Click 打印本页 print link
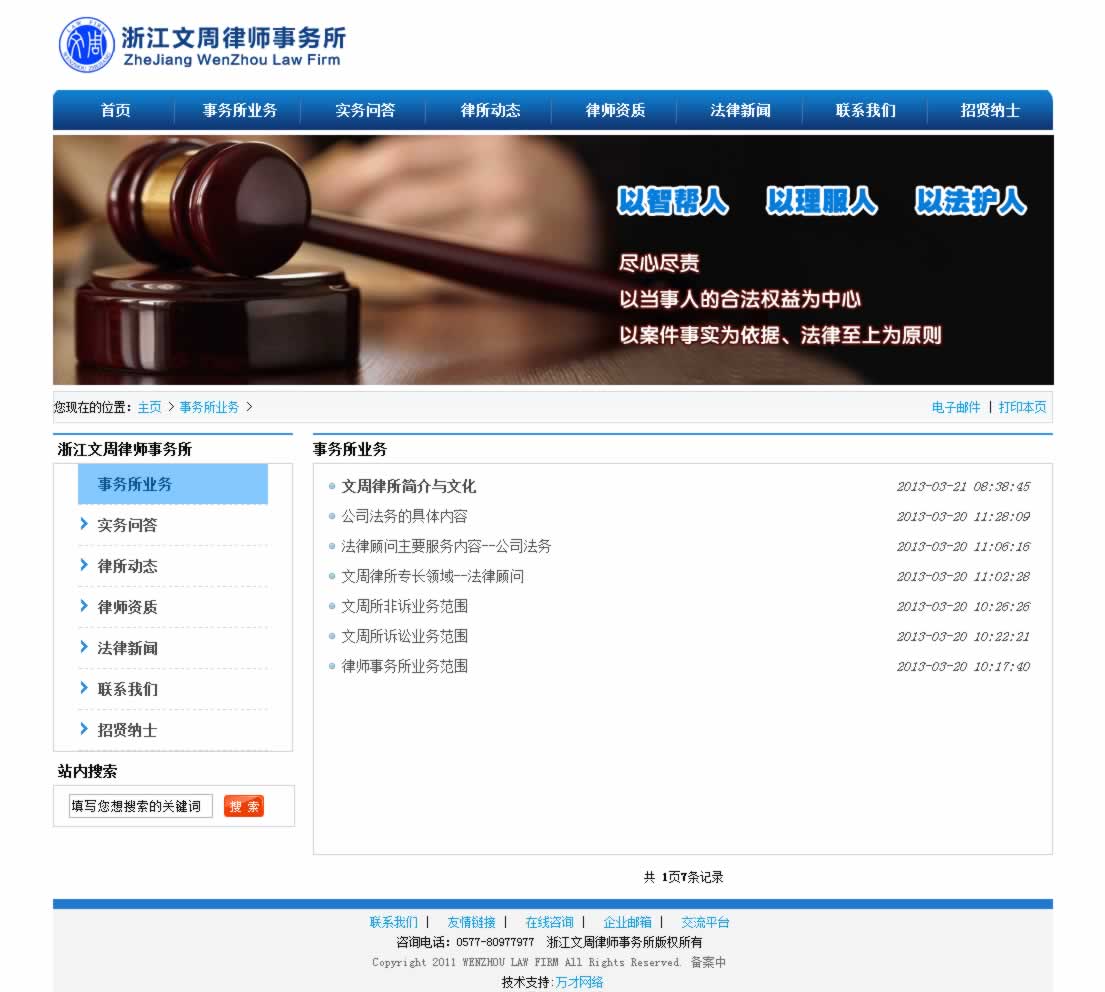The width and height of the screenshot is (1105, 992). point(1022,407)
